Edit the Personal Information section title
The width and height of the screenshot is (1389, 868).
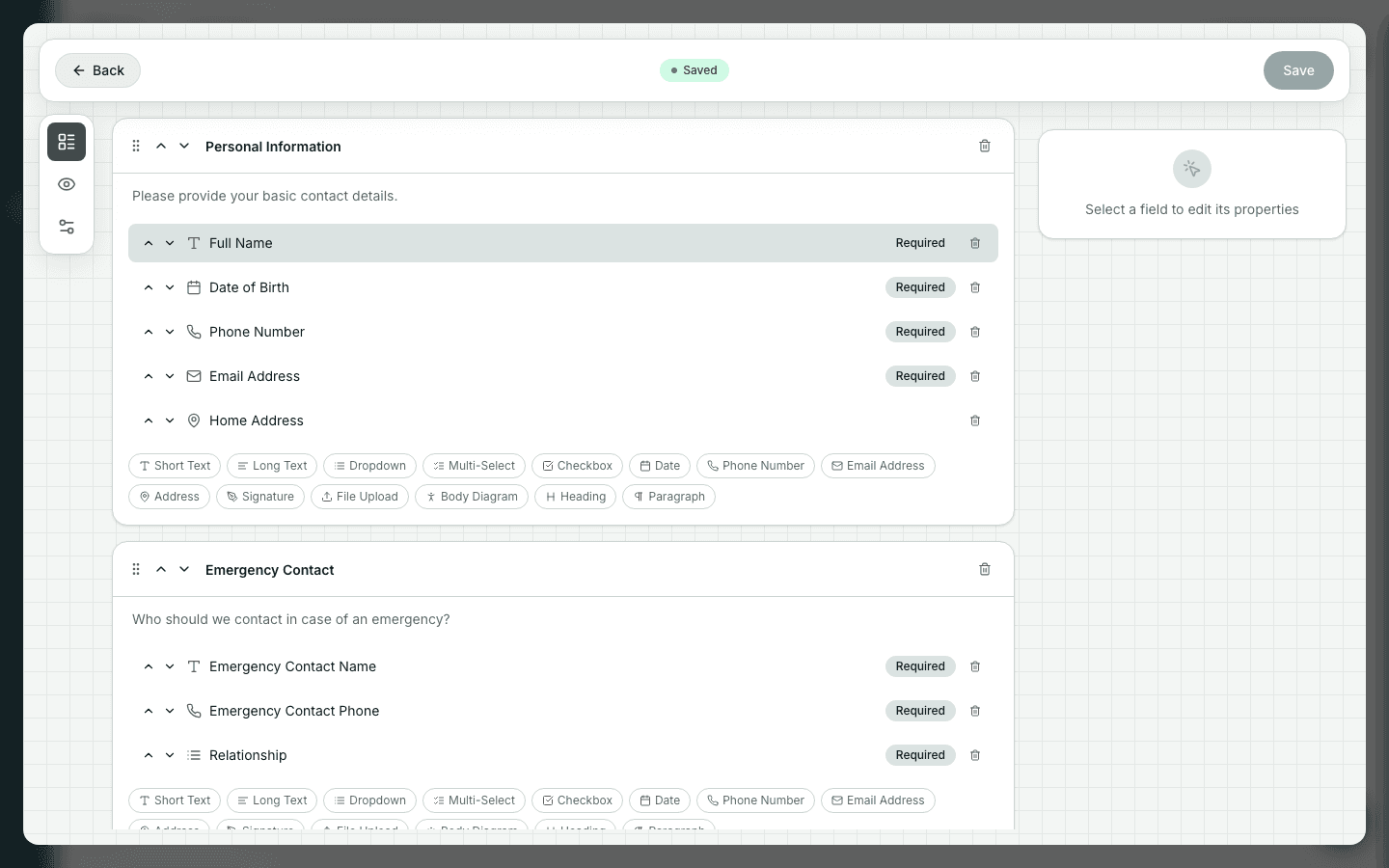click(x=273, y=147)
